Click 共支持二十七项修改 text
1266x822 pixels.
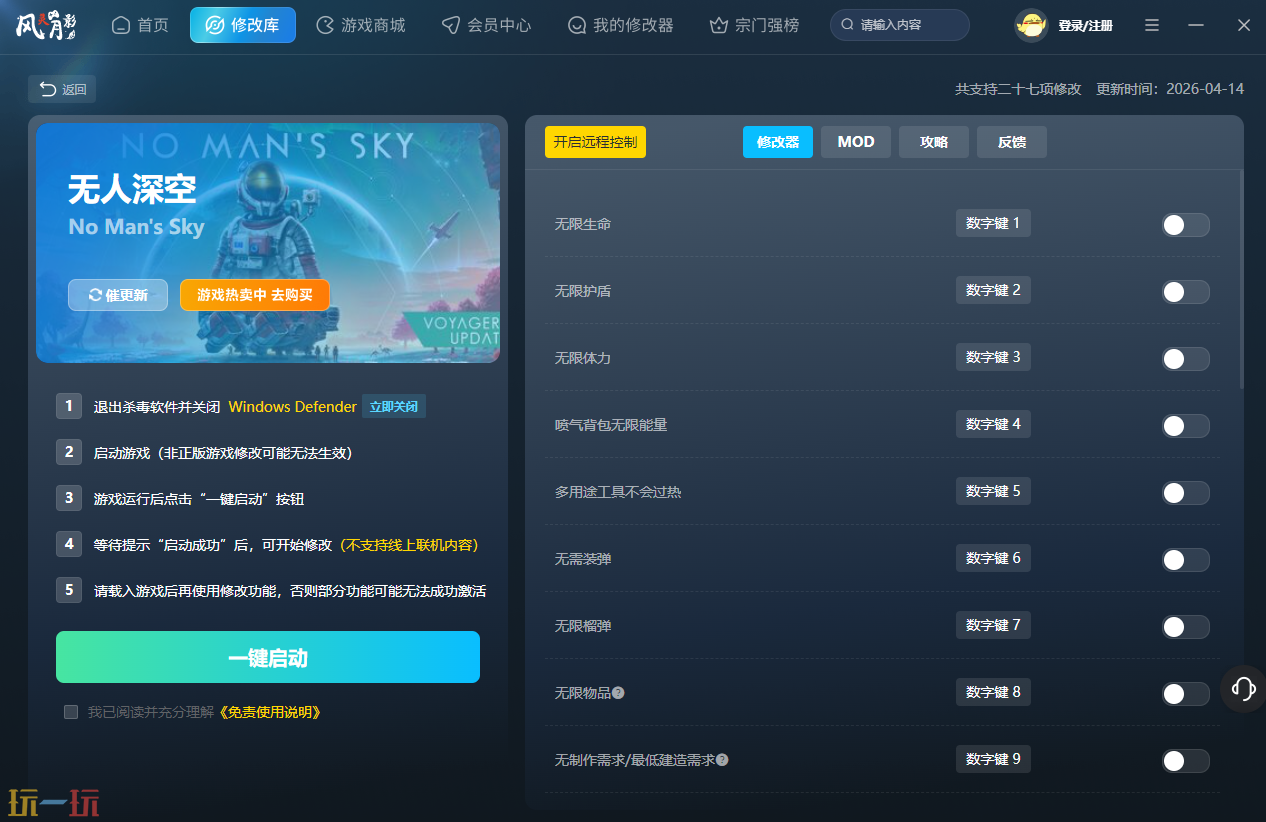click(x=1018, y=89)
